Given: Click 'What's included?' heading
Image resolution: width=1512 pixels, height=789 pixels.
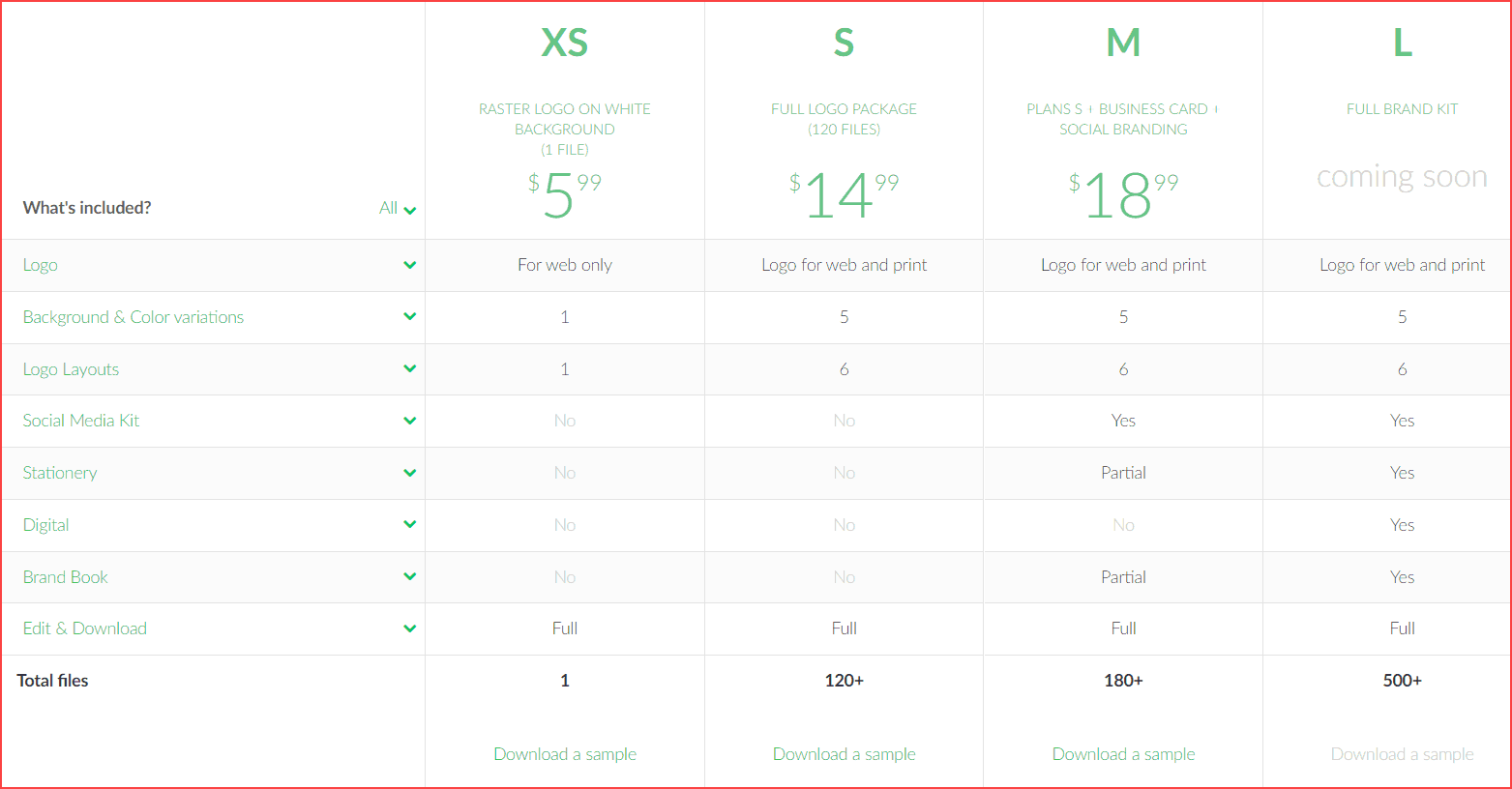Looking at the screenshot, I should click(87, 208).
